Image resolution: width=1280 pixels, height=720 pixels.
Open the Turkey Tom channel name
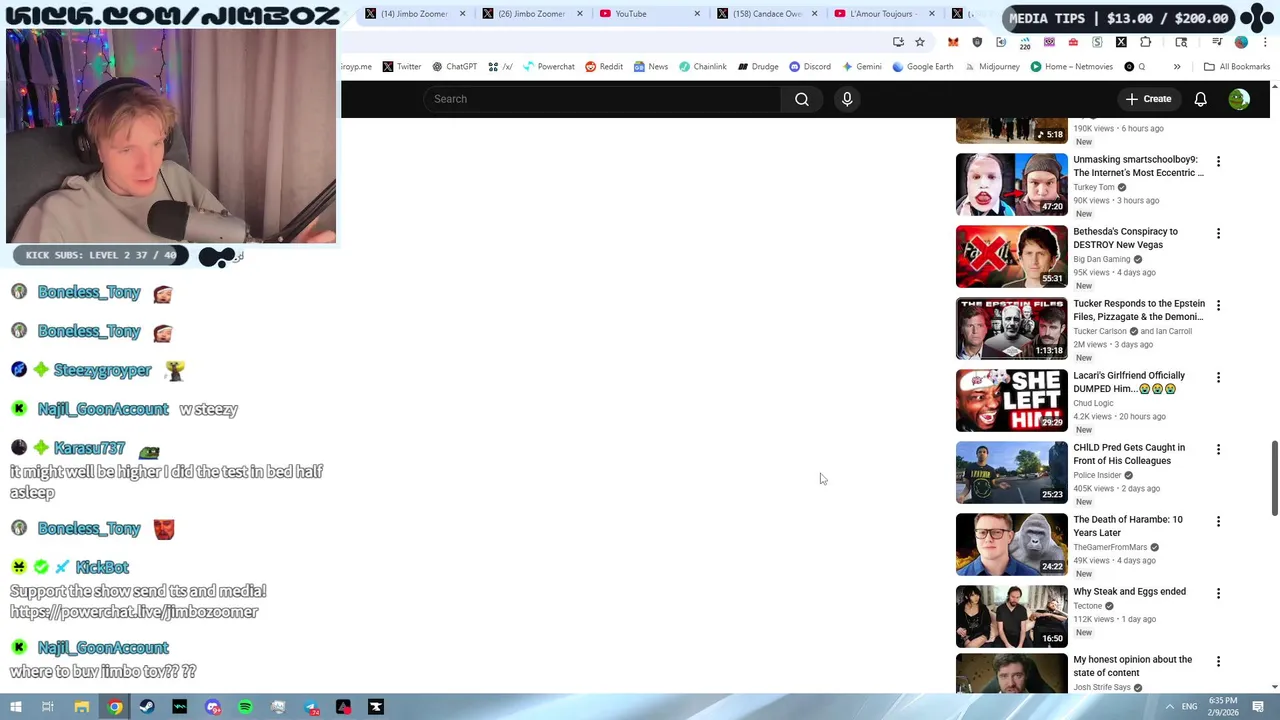(x=1093, y=187)
